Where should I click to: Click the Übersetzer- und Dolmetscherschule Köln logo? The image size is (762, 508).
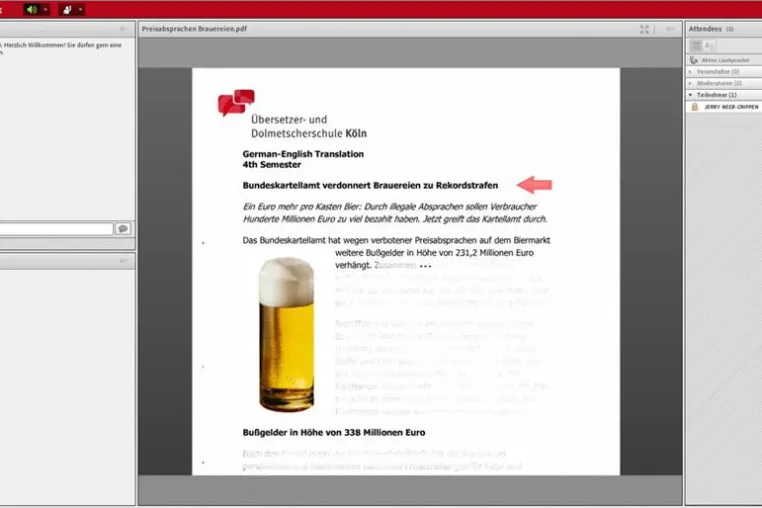pos(293,114)
